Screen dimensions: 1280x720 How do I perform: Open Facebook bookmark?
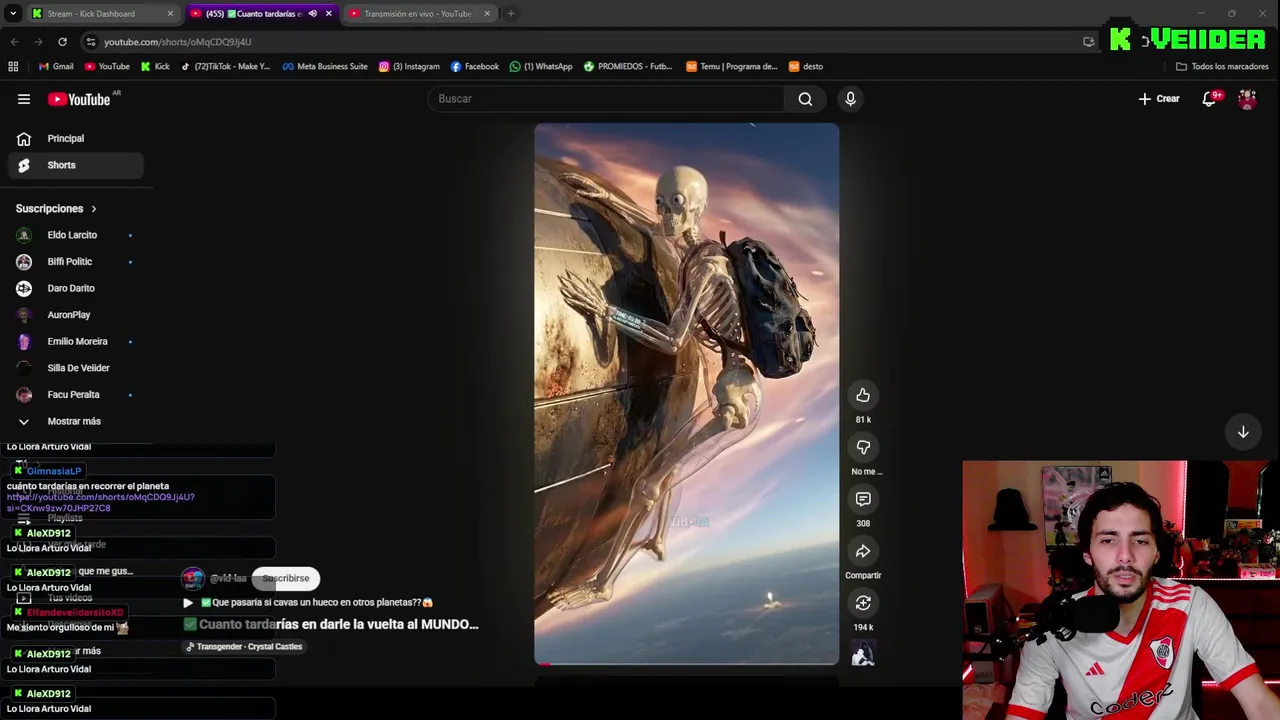pos(475,67)
